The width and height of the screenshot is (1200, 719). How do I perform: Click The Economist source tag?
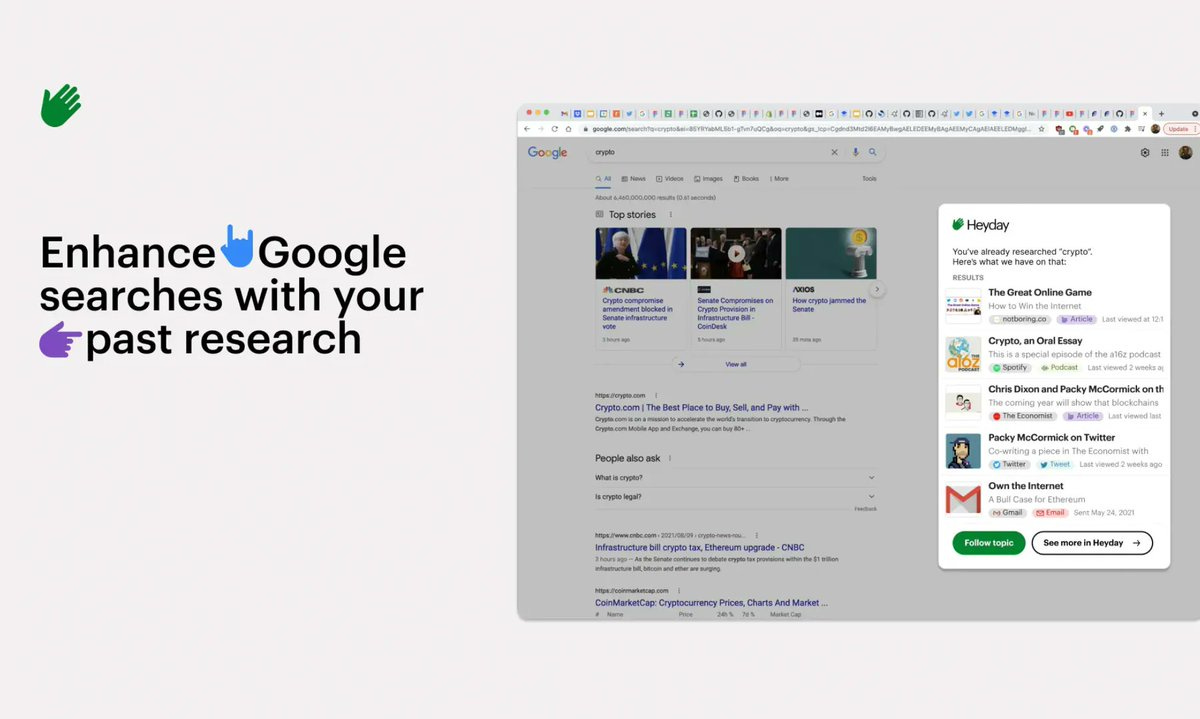(1023, 416)
